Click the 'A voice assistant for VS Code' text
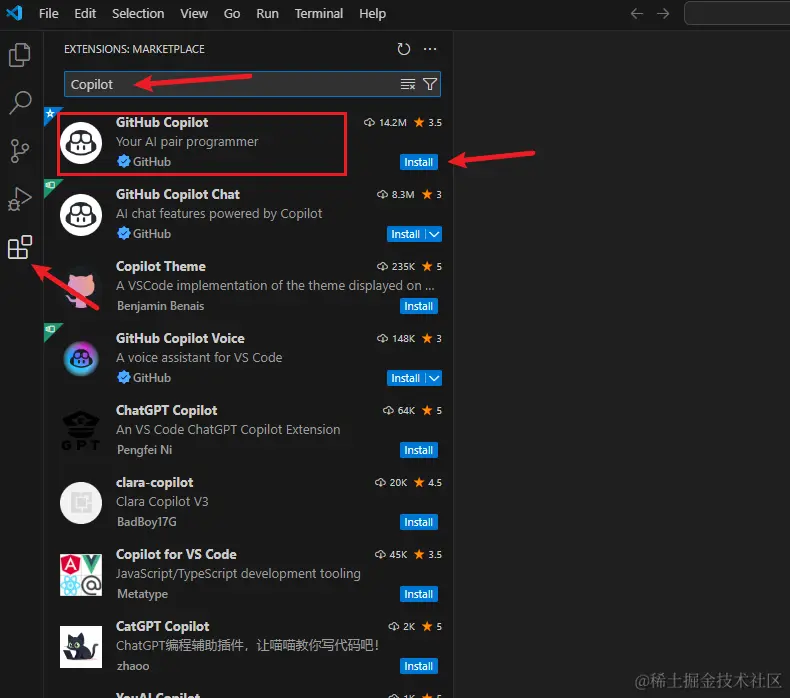This screenshot has width=790, height=698. pyautogui.click(x=199, y=358)
